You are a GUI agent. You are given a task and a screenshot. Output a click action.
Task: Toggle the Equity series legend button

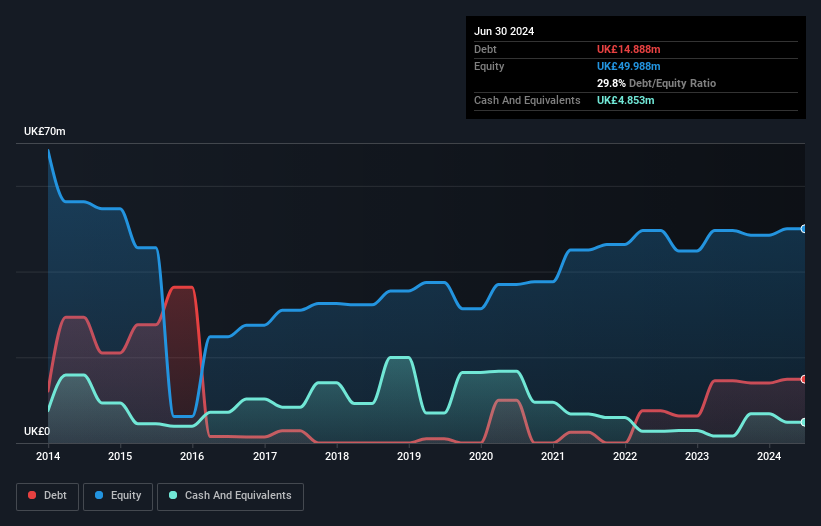point(118,496)
